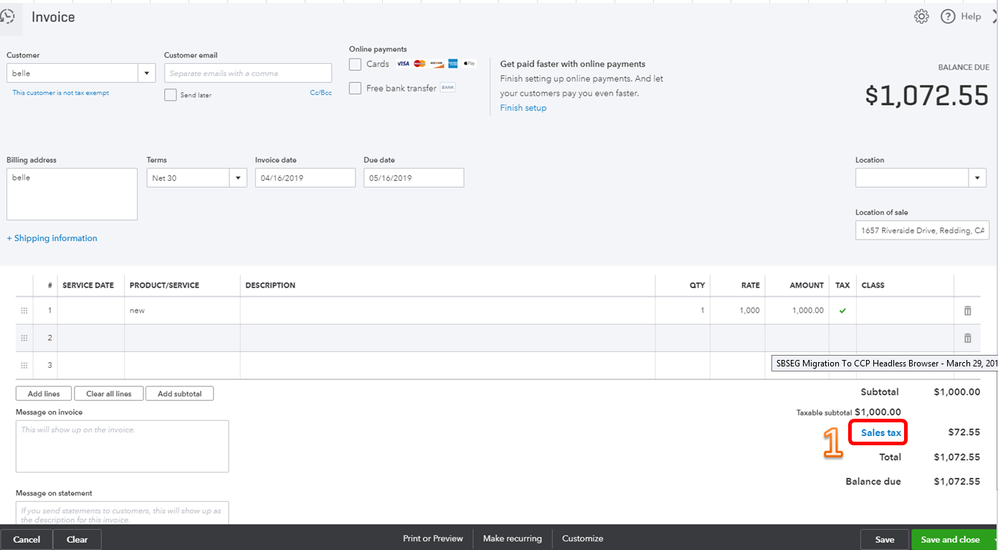The width and height of the screenshot is (998, 550).
Task: Click the green tax checkmark on line 1
Action: tap(843, 311)
